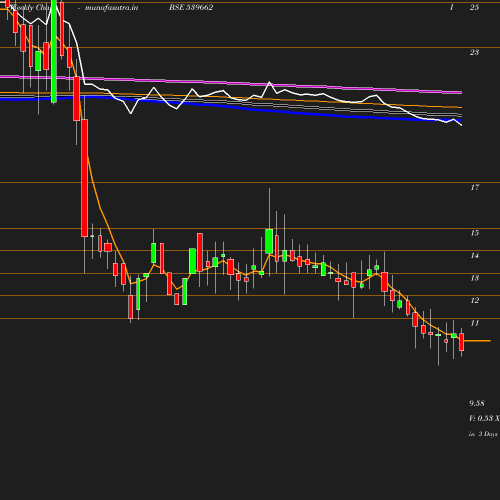The image size is (500, 500).
Task: Click the 'Weekly Chart' title text
Action: coord(30,7)
